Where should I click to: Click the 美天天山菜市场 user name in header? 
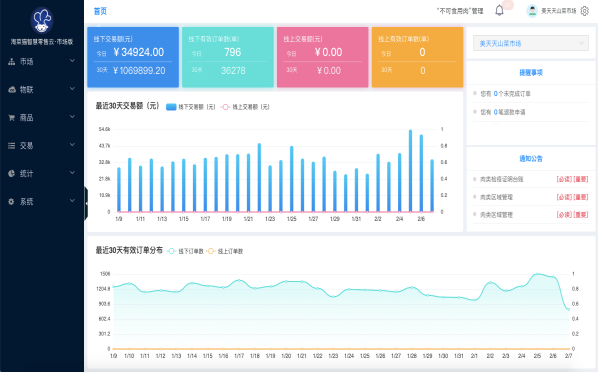point(559,11)
